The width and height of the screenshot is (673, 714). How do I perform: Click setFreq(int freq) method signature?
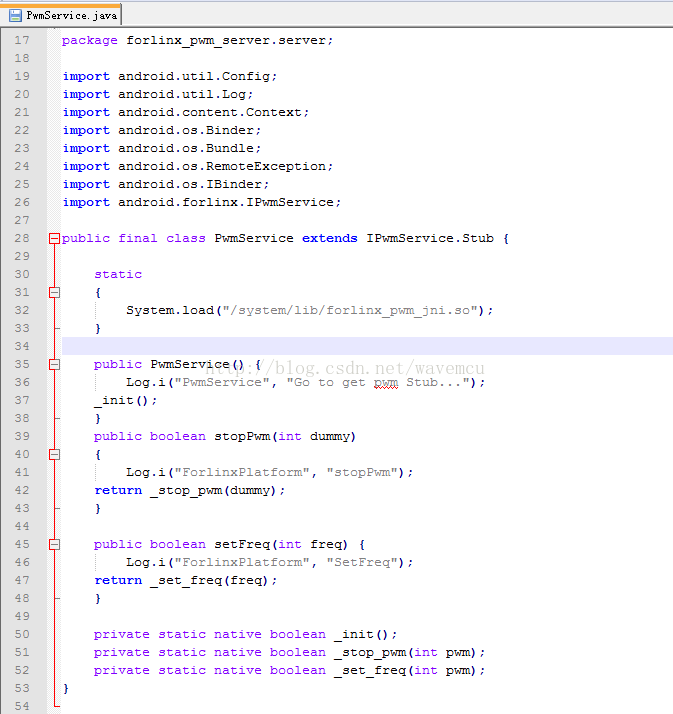point(281,544)
